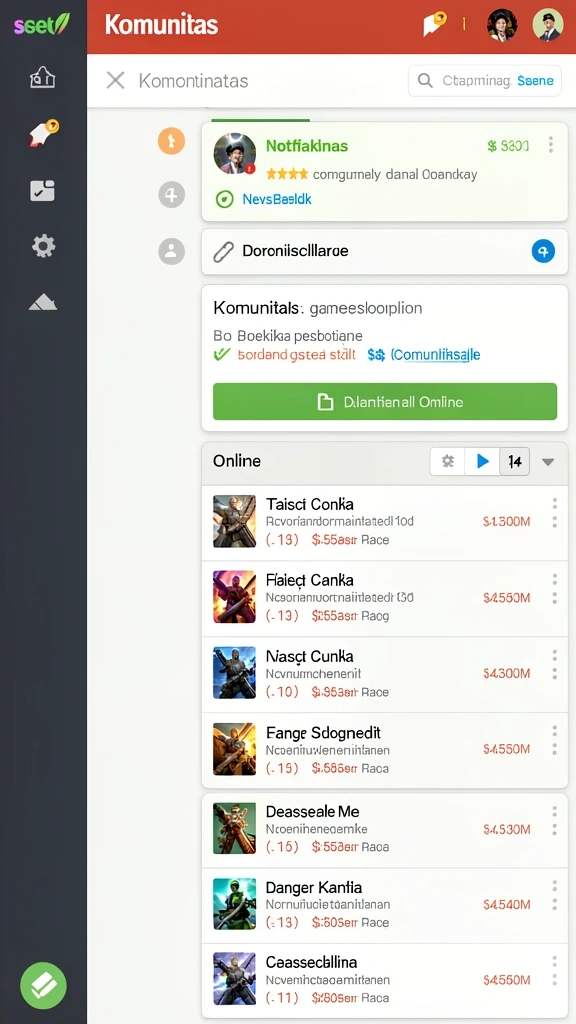Click the gear button in Online header
The image size is (576, 1024).
point(447,461)
